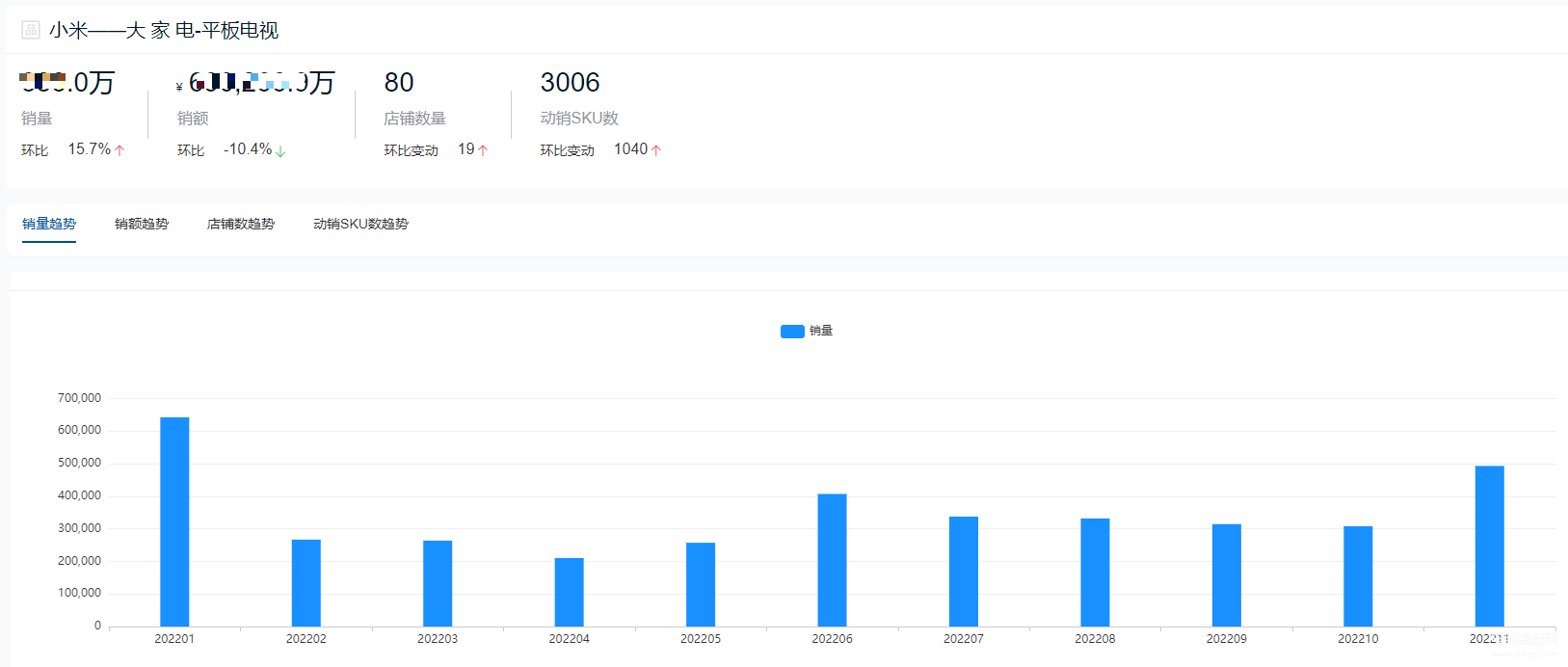Show the 动销SKU数趋势 tab
The width and height of the screenshot is (1568, 667).
tap(360, 224)
